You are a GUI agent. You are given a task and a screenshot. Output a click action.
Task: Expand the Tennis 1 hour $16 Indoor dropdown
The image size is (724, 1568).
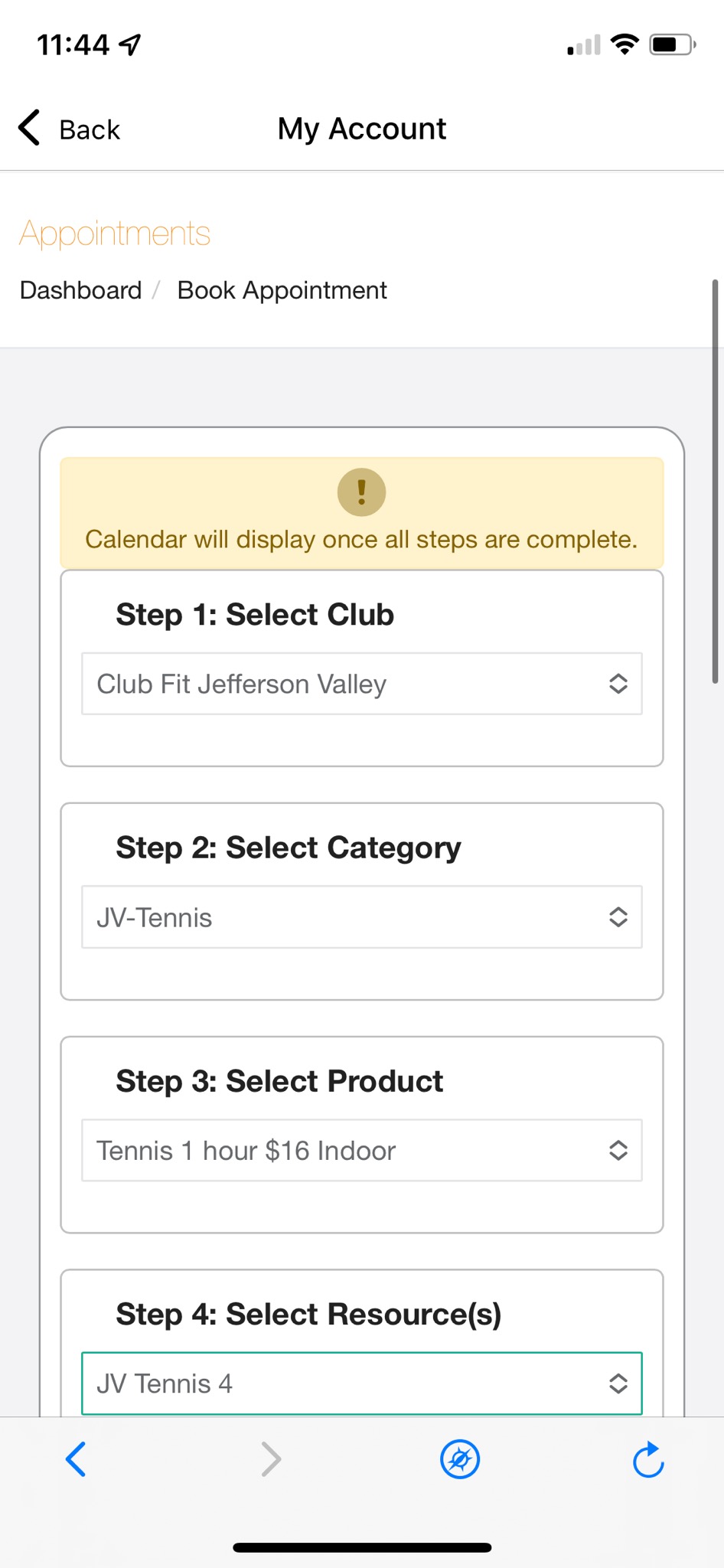(362, 1151)
